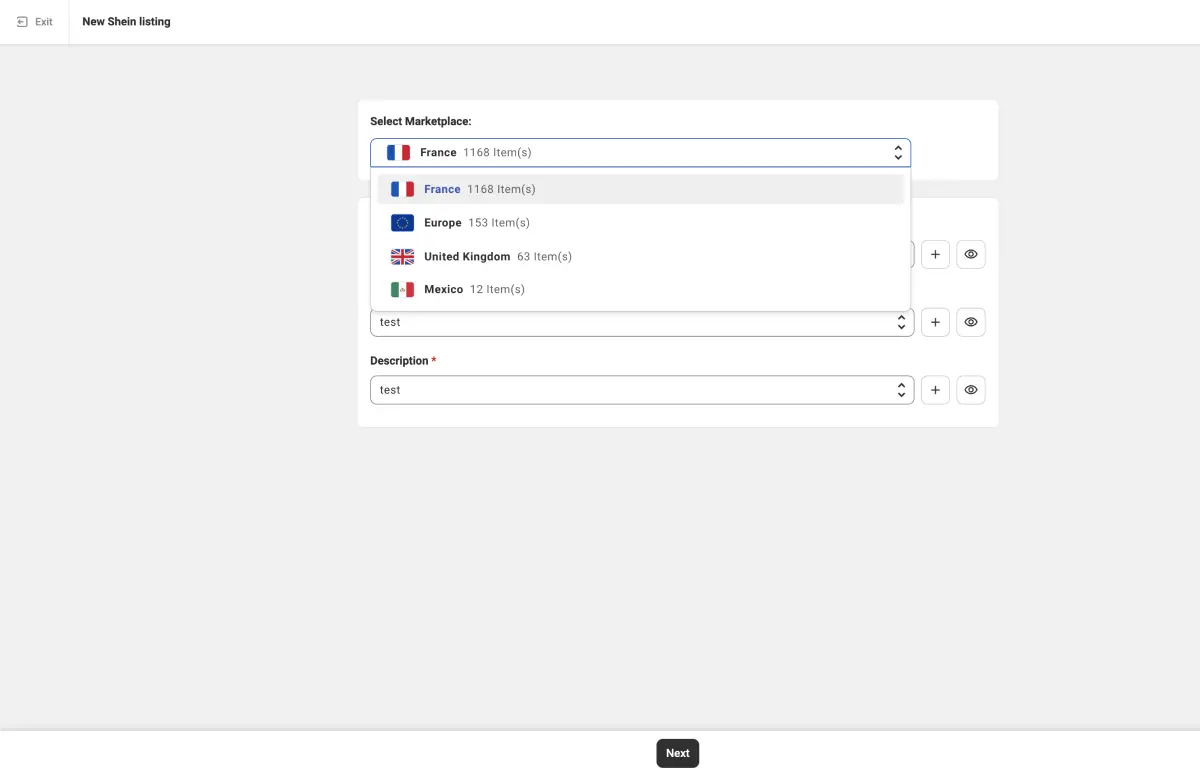
Task: Click the European Union flag icon
Action: click(x=402, y=223)
